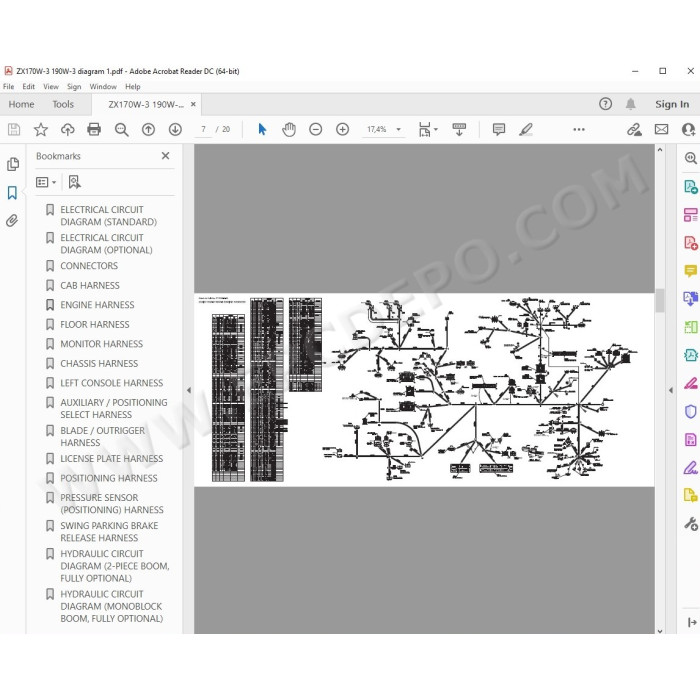Open the Window menu
Viewport: 700px width, 700px height.
point(103,87)
